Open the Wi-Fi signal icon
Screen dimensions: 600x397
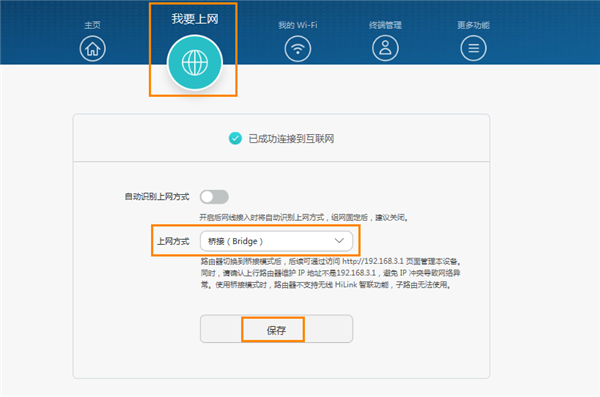click(298, 49)
